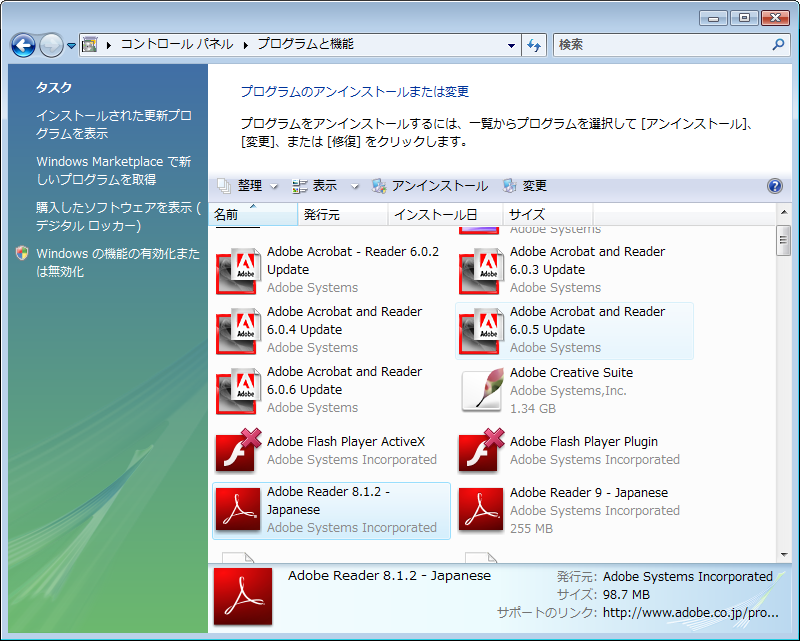Select Adobe Acrobat - Reader 6.0.2 Update icon
This screenshot has width=800, height=641.
coord(238,271)
